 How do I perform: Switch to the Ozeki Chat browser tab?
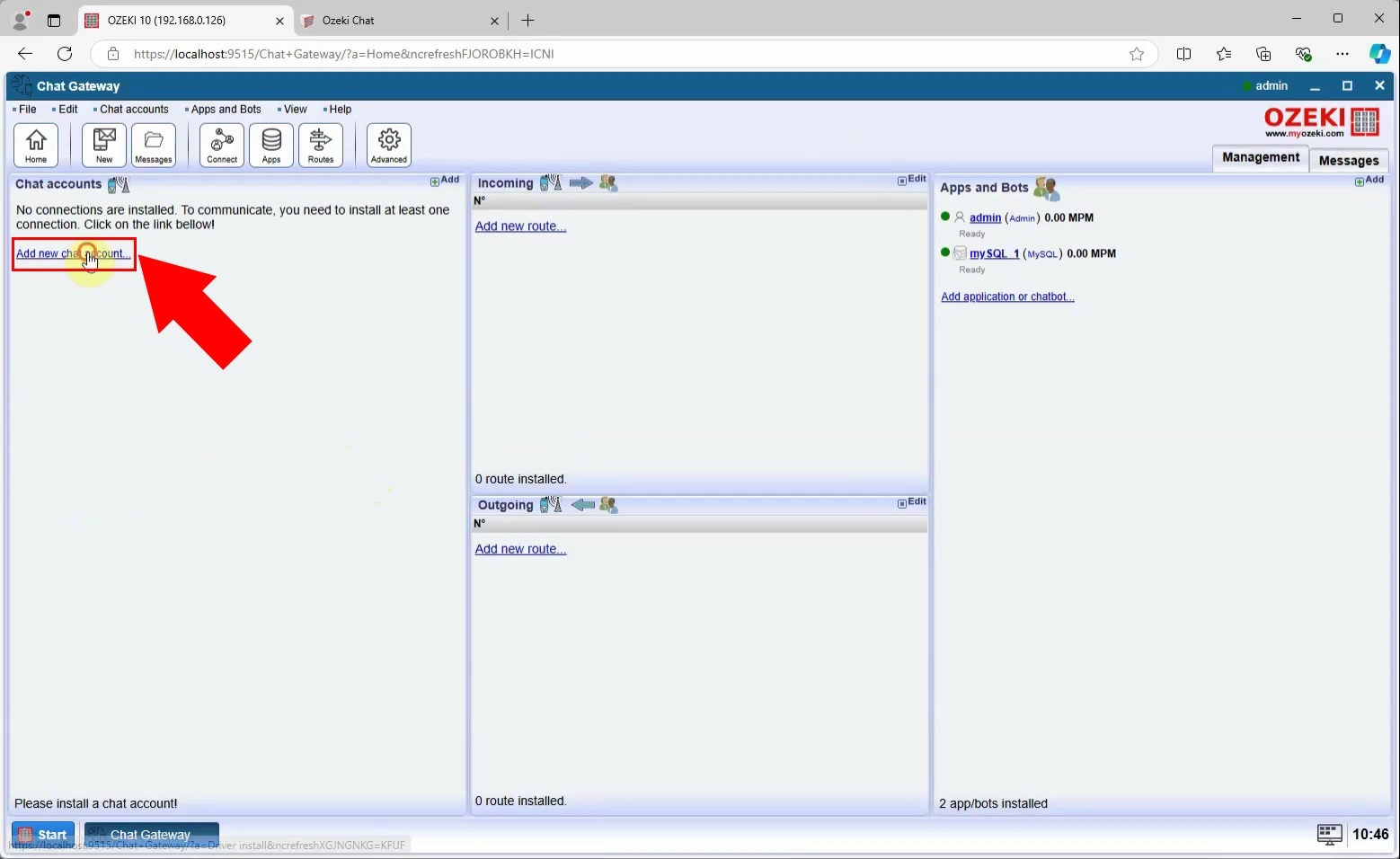point(401,21)
